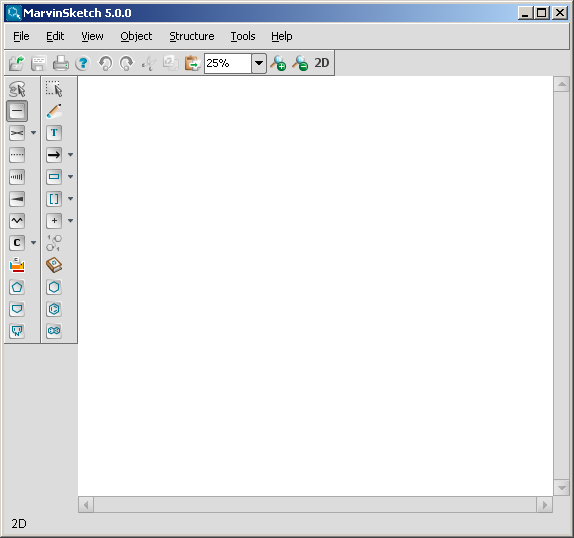Screen dimensions: 574x538
Task: Select the lasso selection tool
Action: (17, 89)
